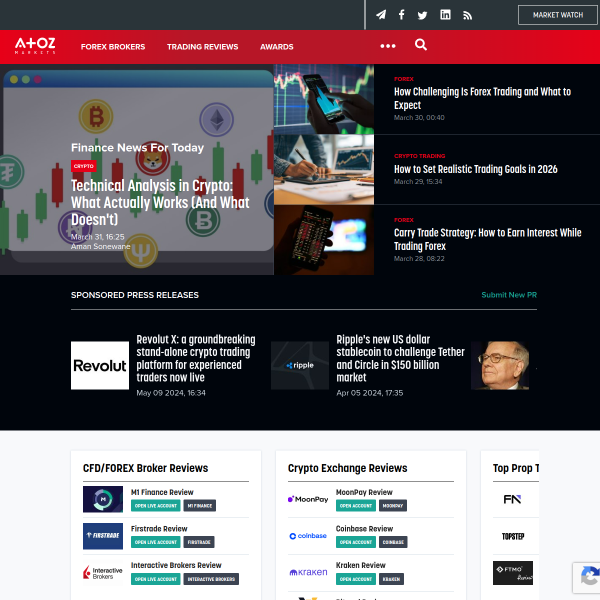Open the phone trading chart thumbnail
This screenshot has height=600, width=600.
coord(324,99)
